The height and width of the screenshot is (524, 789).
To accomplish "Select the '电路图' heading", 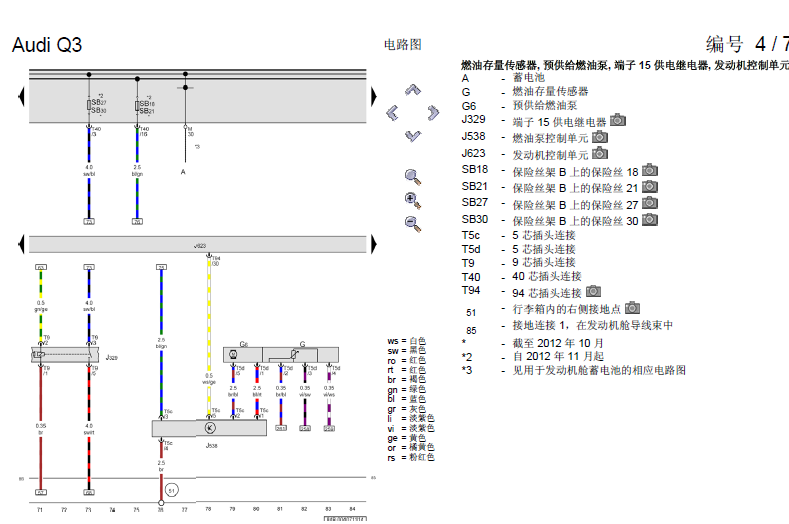I will coord(403,44).
